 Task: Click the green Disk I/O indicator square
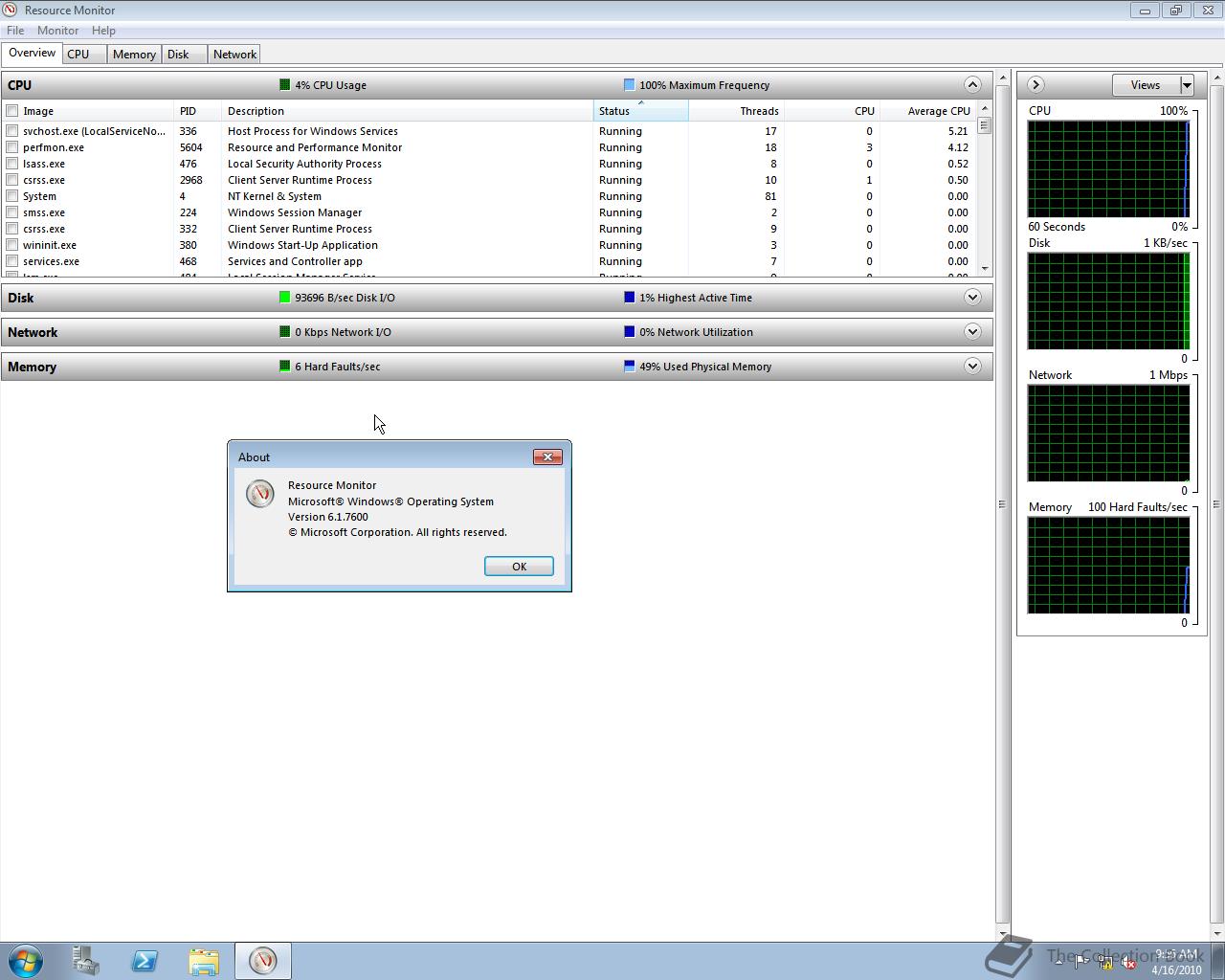[x=284, y=298]
